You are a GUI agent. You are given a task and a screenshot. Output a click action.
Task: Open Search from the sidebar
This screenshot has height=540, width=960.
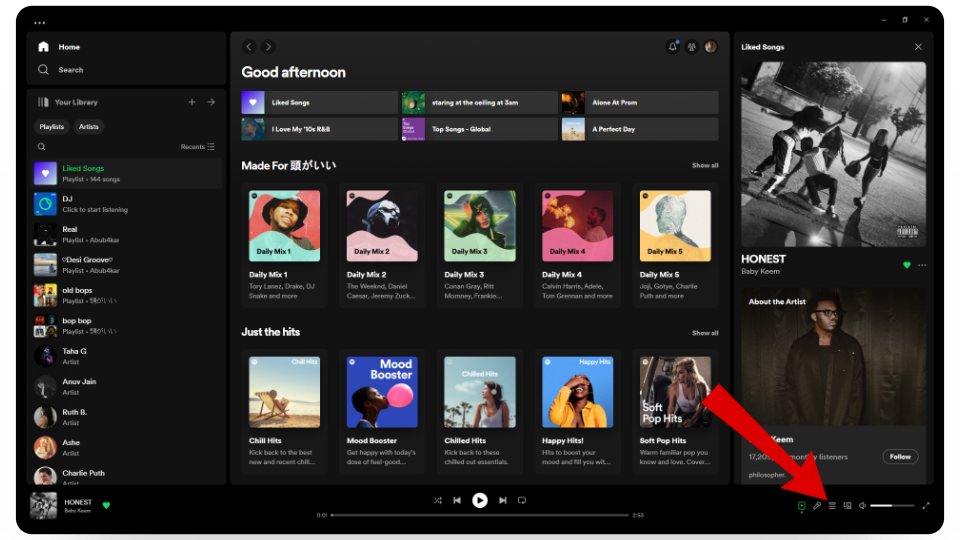click(61, 70)
